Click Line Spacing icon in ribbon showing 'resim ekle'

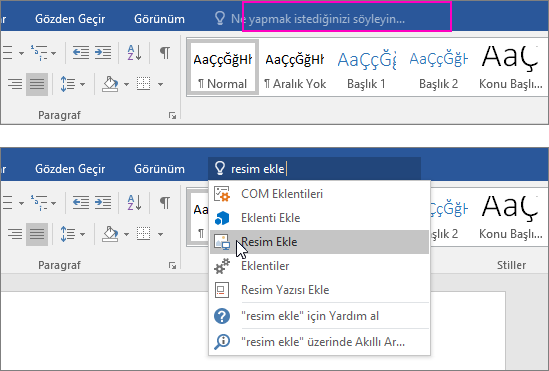(x=67, y=234)
